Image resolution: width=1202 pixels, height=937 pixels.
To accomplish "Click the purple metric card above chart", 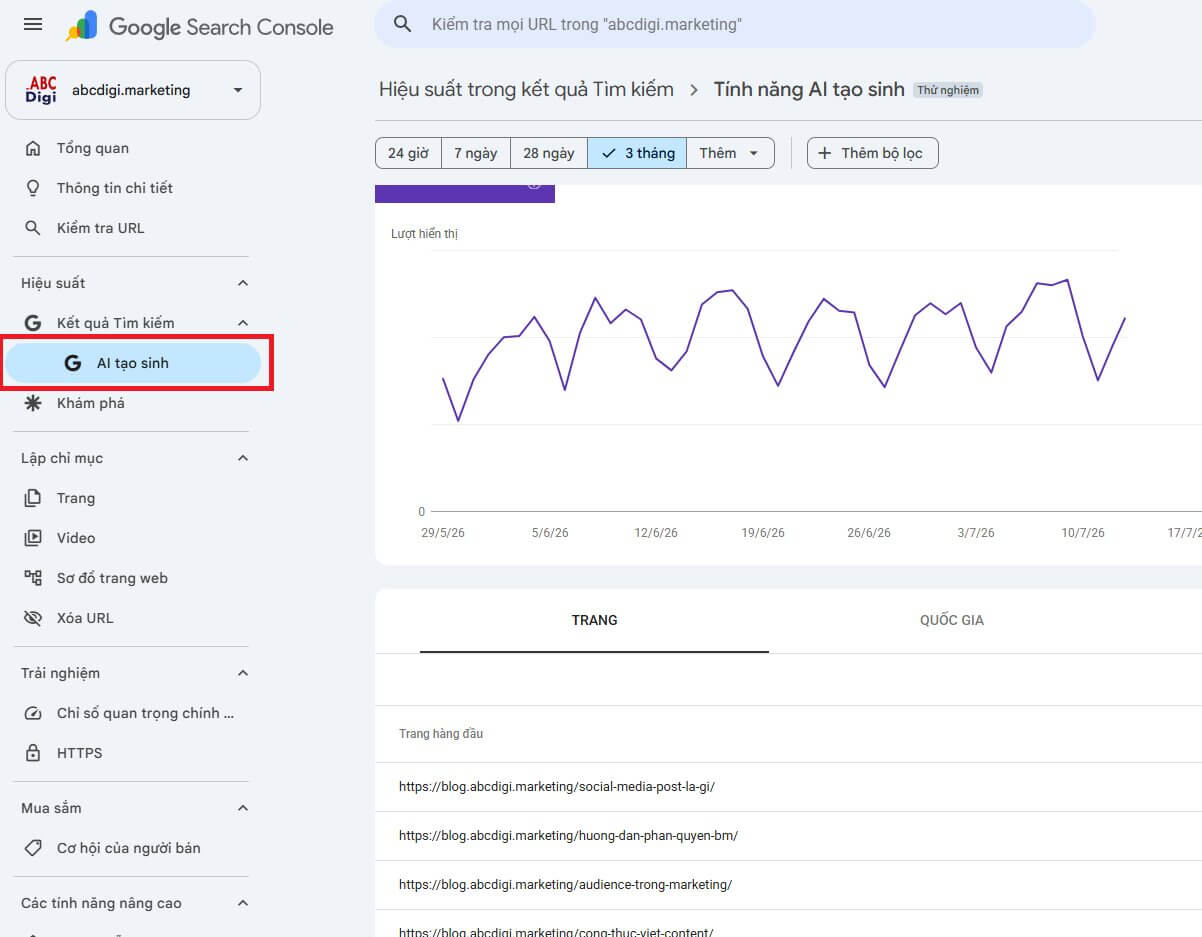I will coord(465,193).
